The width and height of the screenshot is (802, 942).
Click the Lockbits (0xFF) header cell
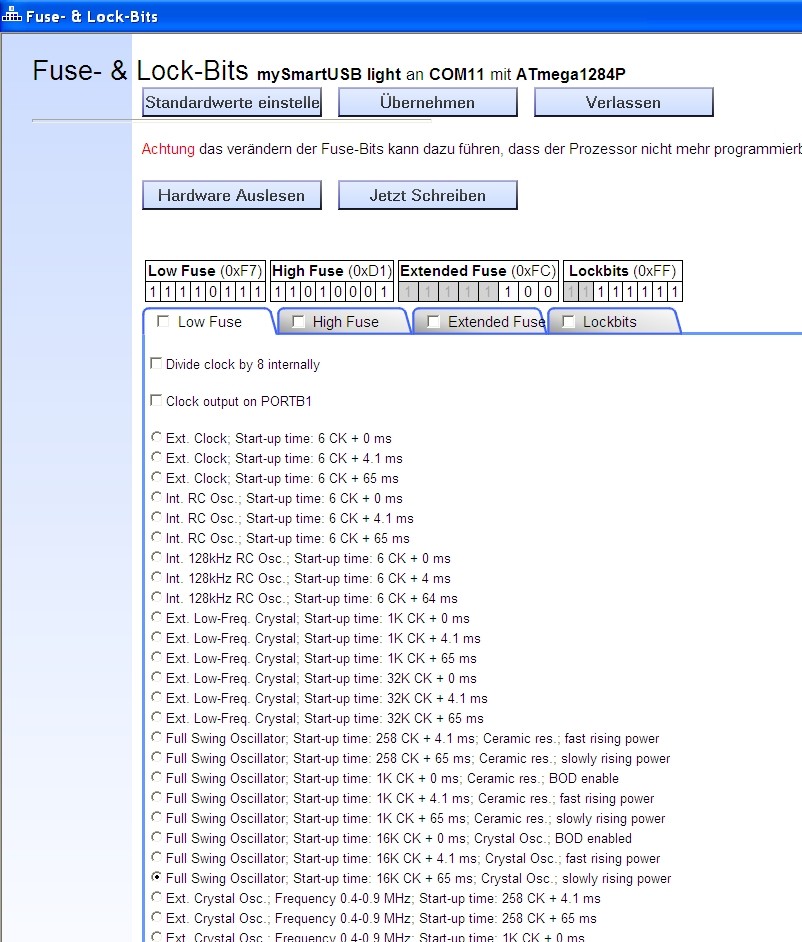(x=622, y=271)
